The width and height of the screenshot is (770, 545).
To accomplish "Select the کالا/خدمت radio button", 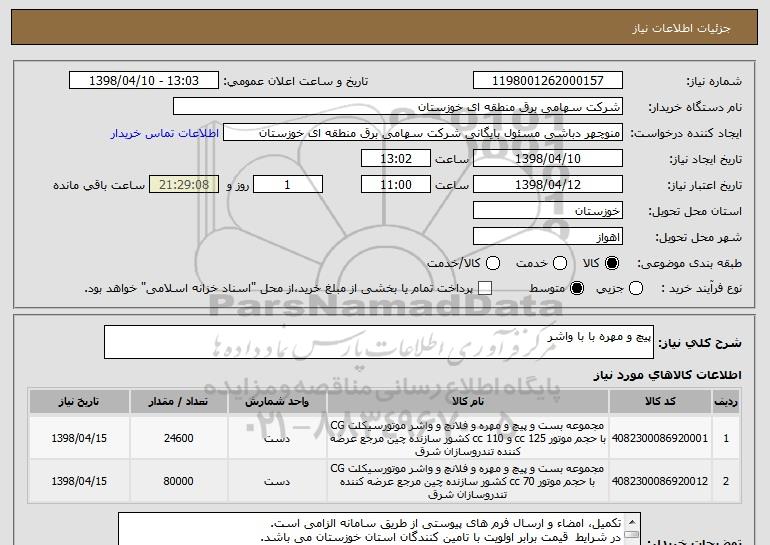I will click(x=493, y=263).
